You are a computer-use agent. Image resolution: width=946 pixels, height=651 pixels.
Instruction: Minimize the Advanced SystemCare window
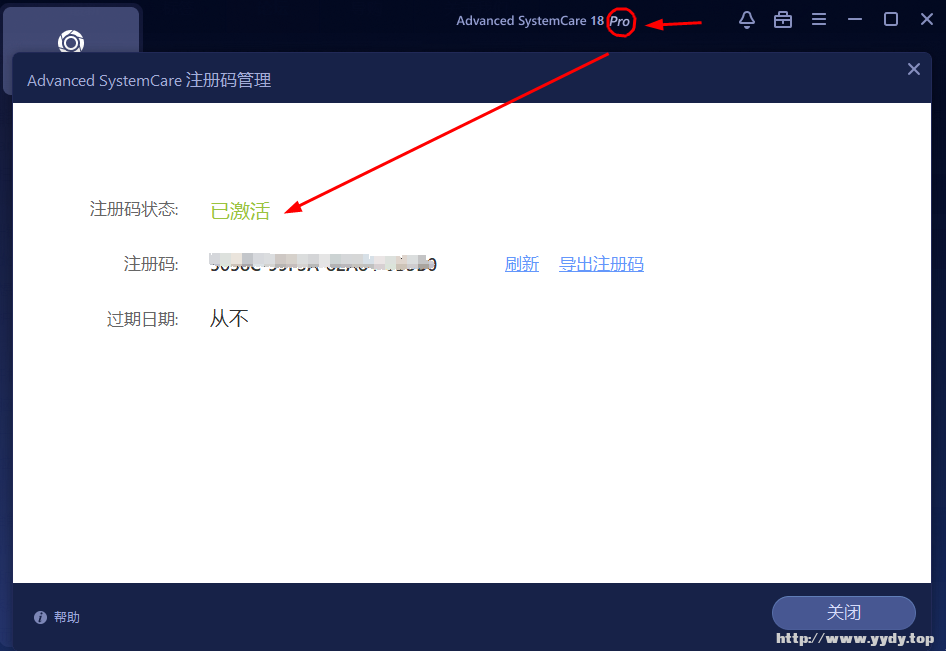pos(854,20)
